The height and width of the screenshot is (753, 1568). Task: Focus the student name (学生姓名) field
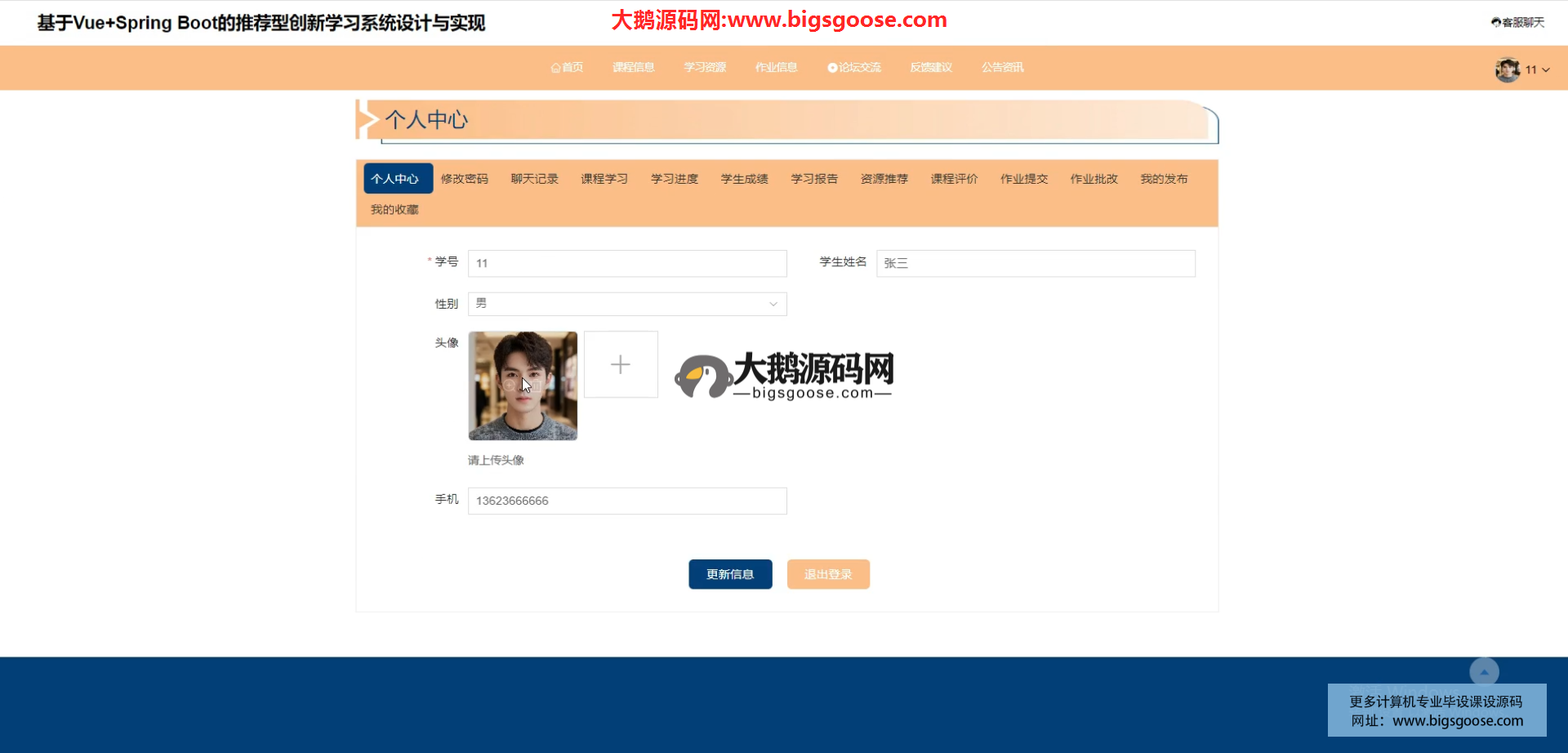[1035, 263]
